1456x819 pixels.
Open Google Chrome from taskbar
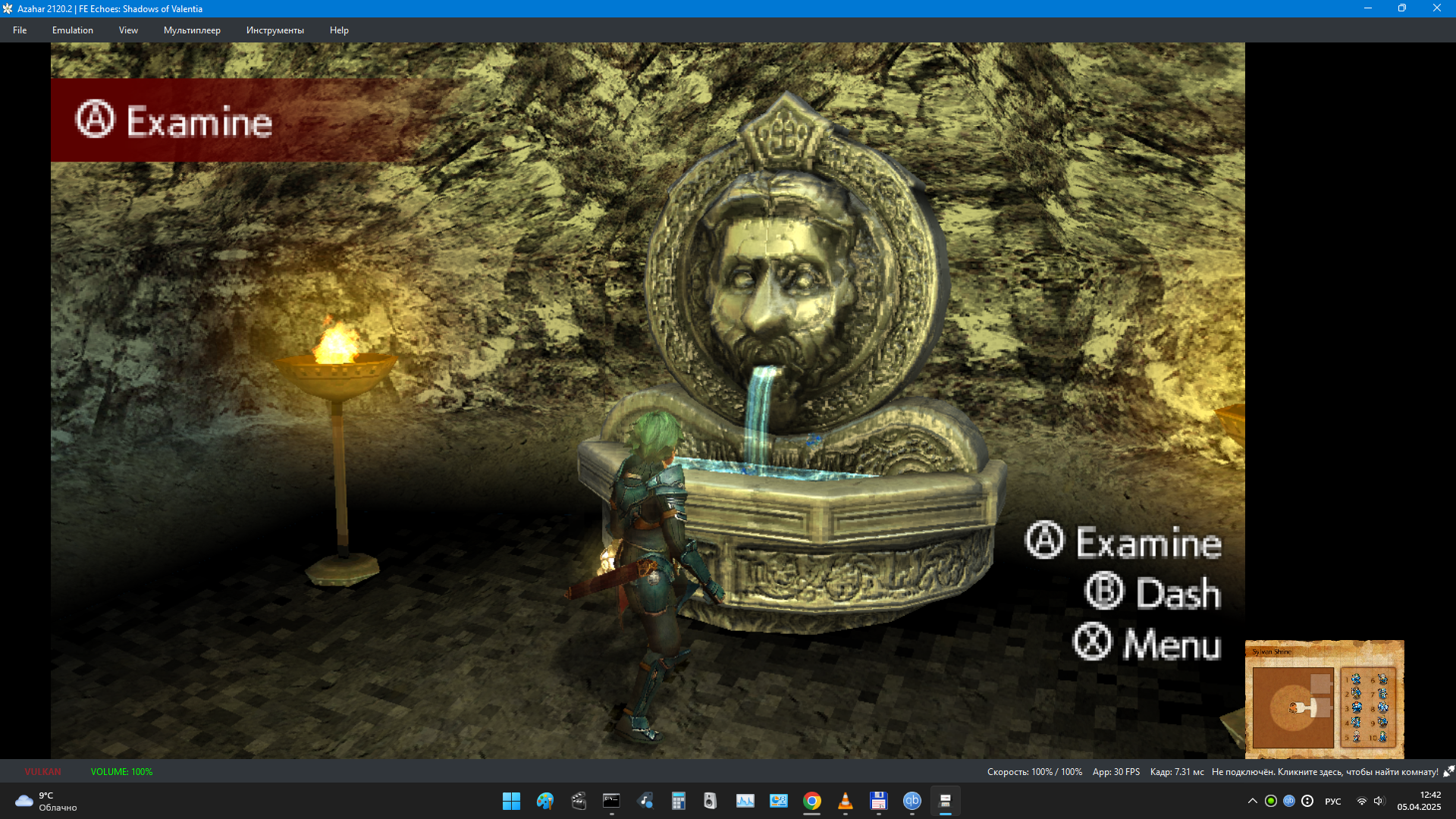tap(811, 801)
